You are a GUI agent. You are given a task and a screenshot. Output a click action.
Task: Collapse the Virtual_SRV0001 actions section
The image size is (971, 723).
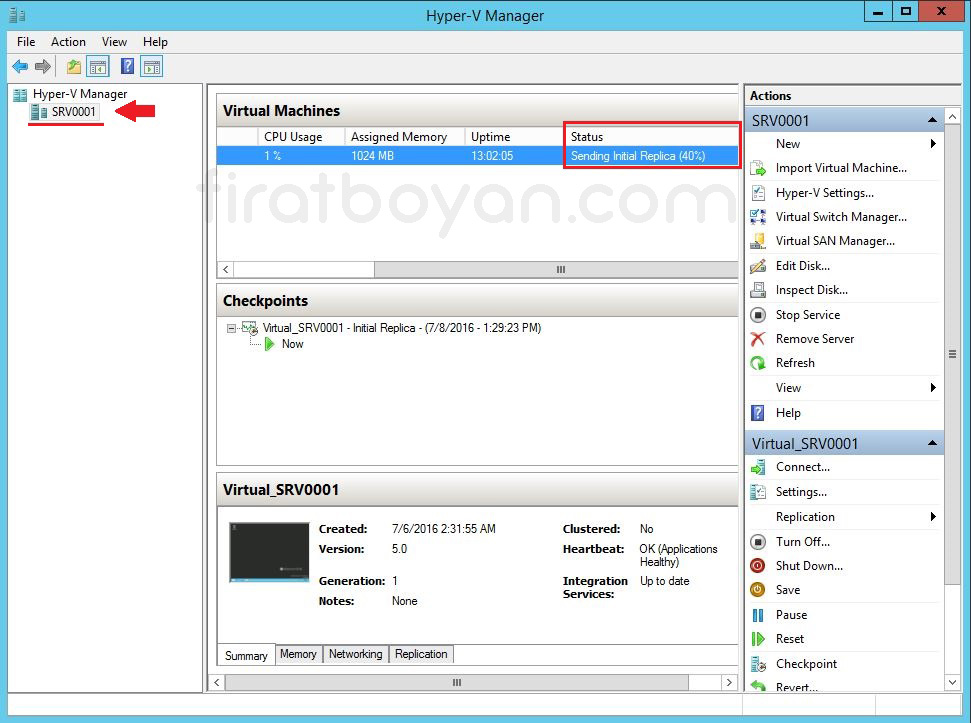tap(933, 443)
